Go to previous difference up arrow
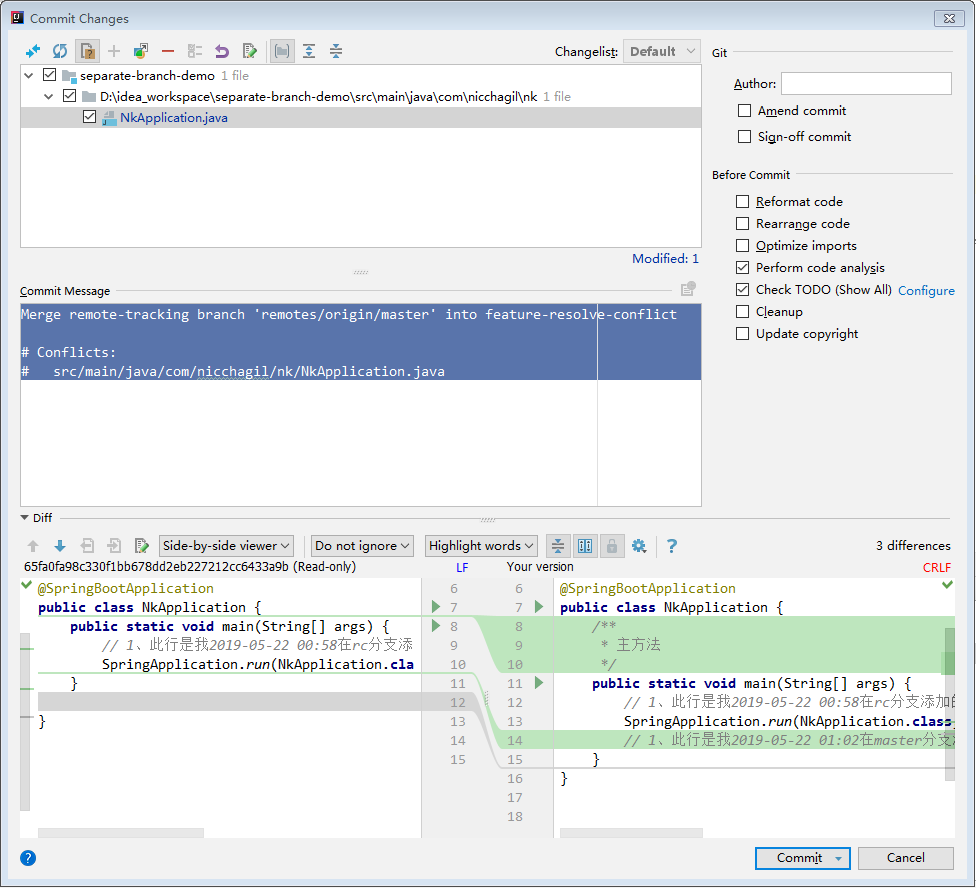976x888 pixels. click(x=33, y=546)
